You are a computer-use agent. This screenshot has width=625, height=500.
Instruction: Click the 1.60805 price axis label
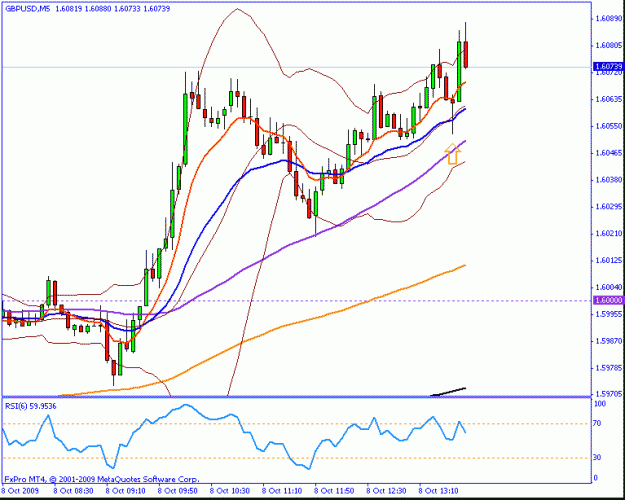click(x=608, y=45)
